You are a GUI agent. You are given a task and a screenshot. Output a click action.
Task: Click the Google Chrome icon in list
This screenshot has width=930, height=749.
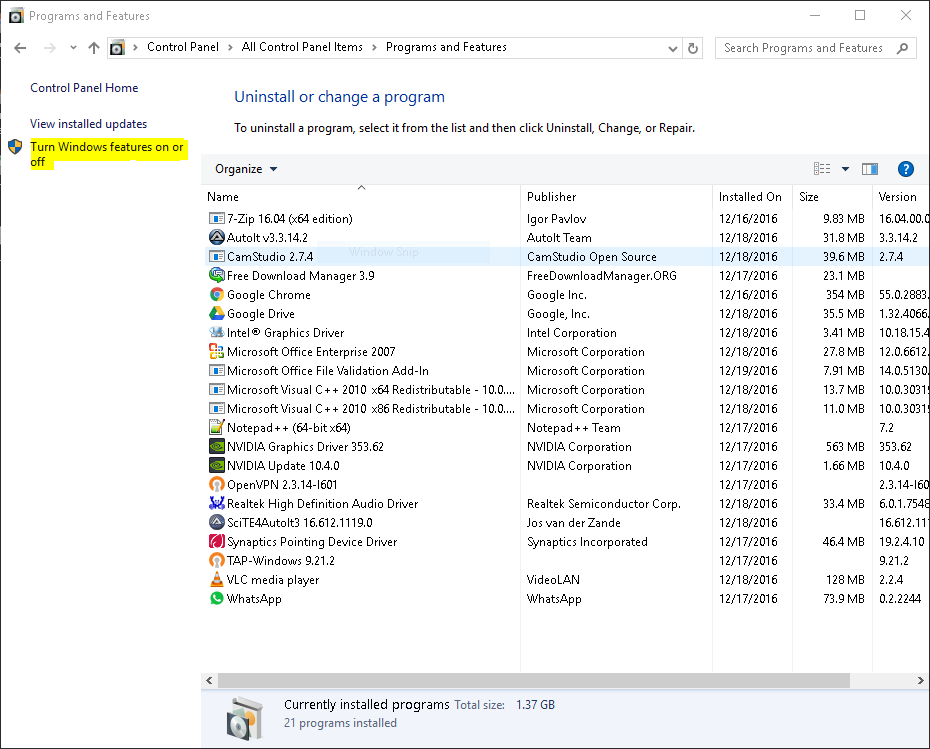pos(216,295)
